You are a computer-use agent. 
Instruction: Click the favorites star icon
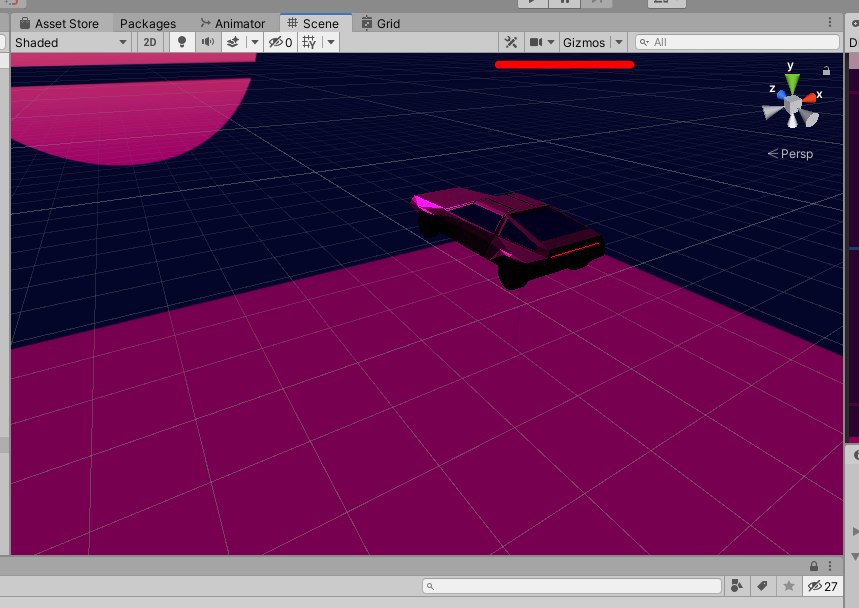click(788, 586)
